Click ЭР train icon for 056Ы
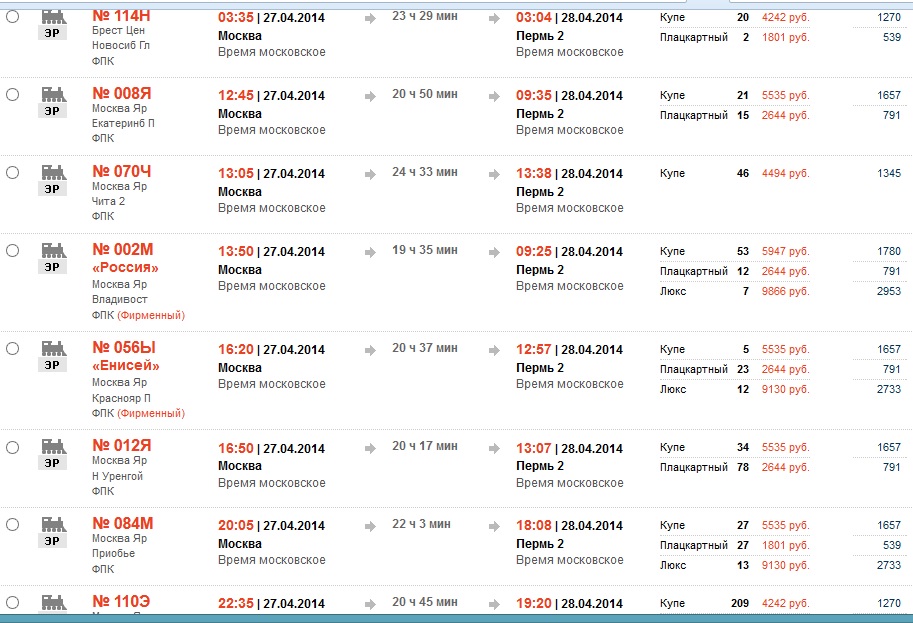 [x=52, y=355]
